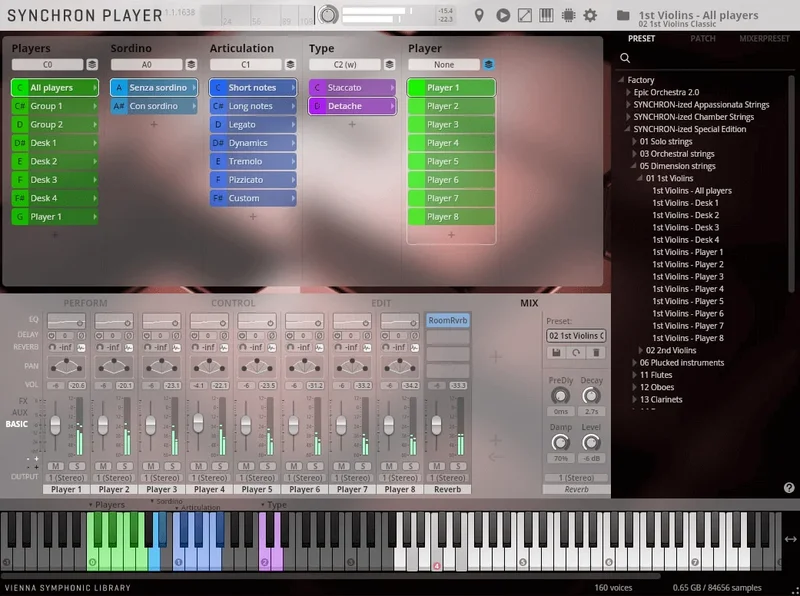
Task: Select the Staccato type slot
Action: tap(352, 88)
